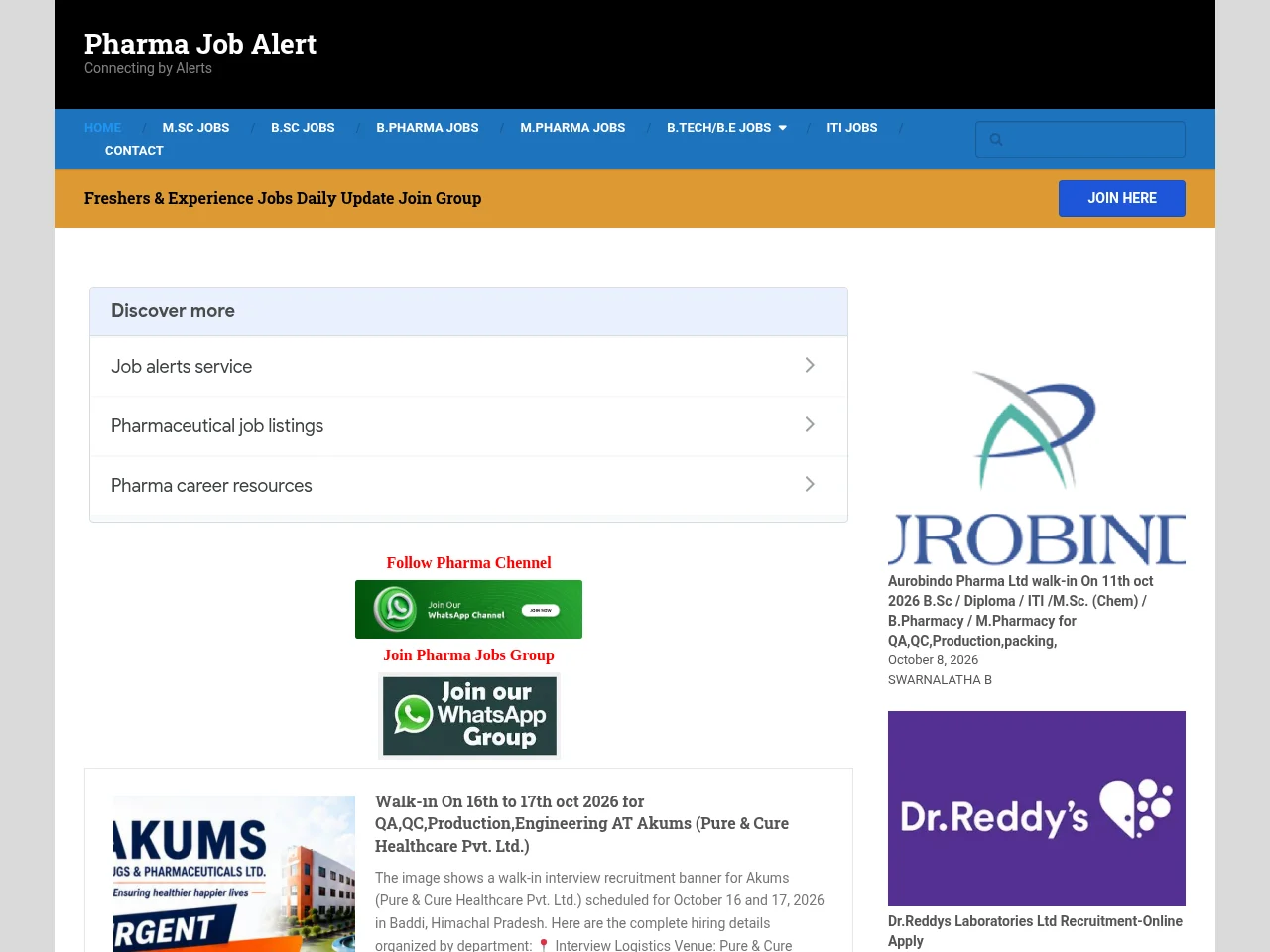The height and width of the screenshot is (952, 1270).
Task: Click the 'Join Pharma Jobs Group' heading text
Action: [468, 655]
